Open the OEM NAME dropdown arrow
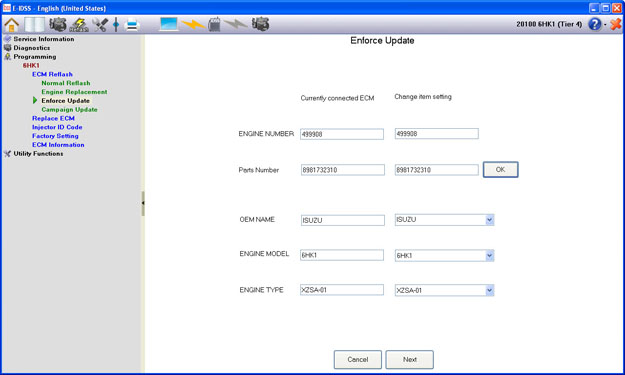Viewport: 625px width, 375px height. click(489, 220)
